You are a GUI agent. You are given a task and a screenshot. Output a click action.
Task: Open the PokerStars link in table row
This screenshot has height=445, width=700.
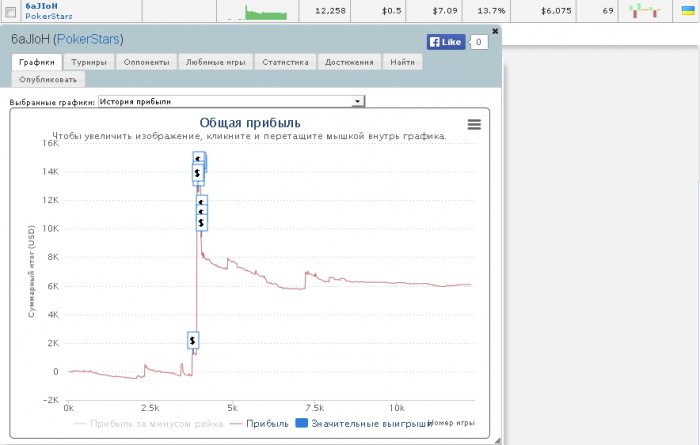click(x=49, y=16)
